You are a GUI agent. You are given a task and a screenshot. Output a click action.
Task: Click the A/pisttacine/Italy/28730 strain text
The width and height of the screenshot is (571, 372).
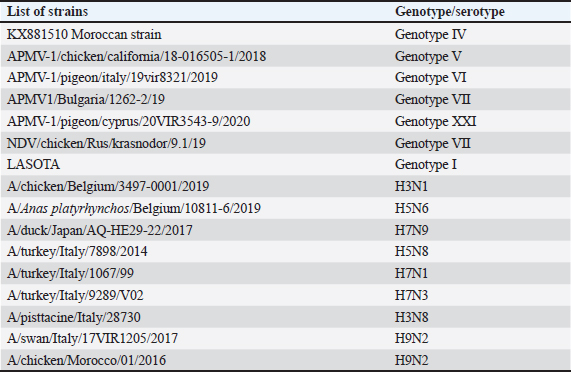point(74,317)
